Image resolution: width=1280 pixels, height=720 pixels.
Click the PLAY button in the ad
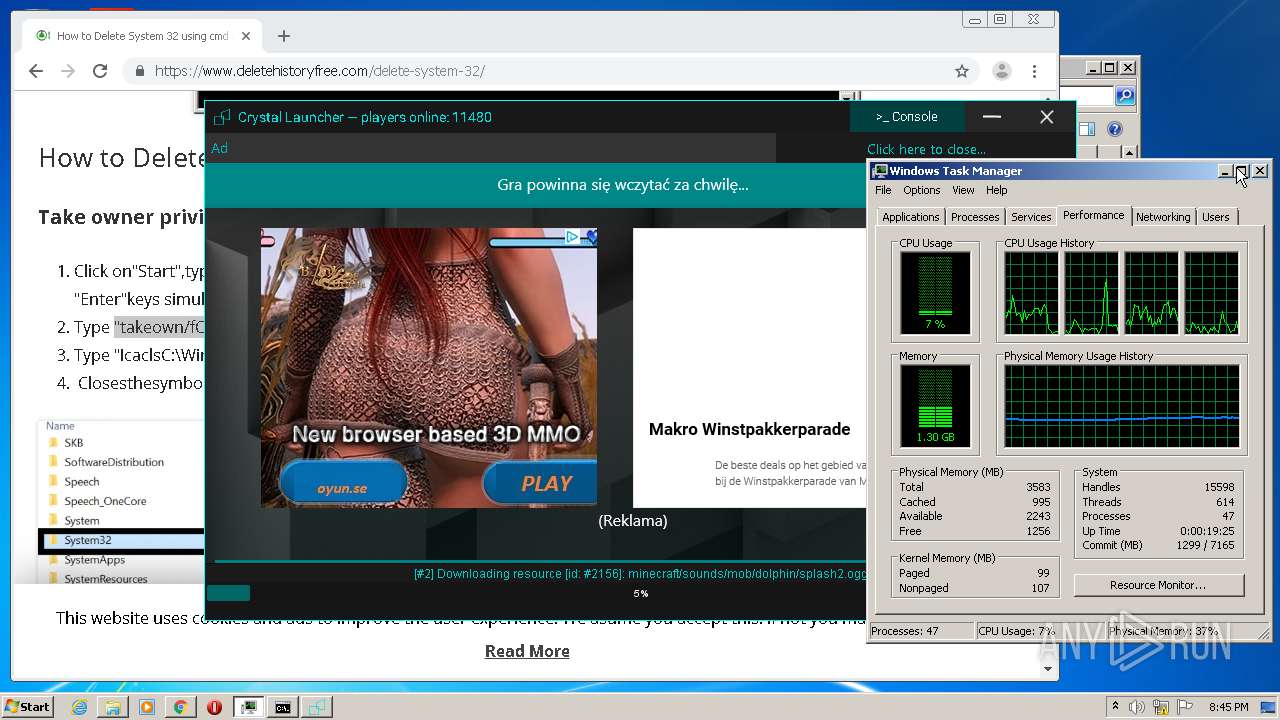click(541, 483)
